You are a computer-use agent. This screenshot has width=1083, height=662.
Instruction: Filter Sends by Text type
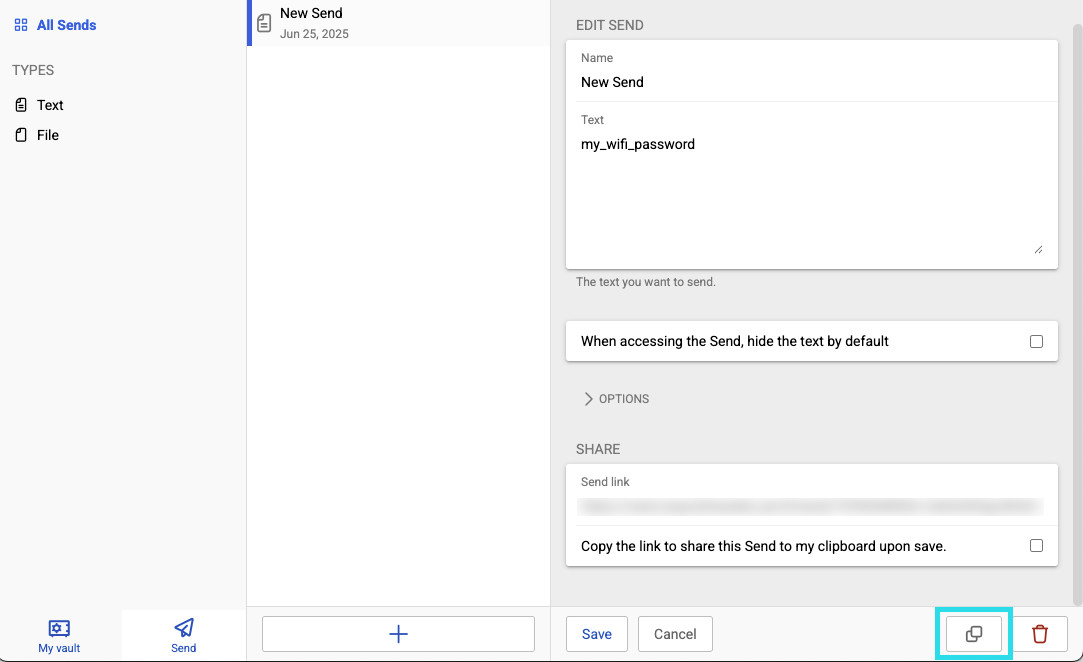50,105
